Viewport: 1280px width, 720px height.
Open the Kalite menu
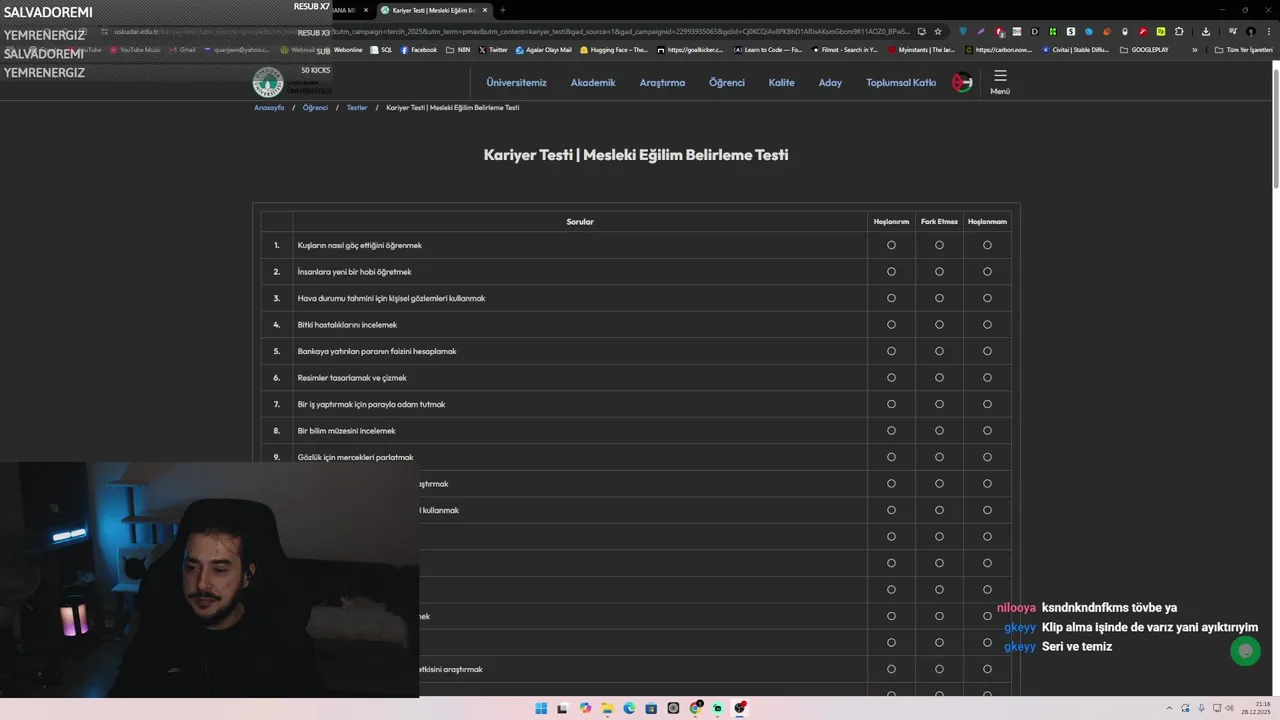coord(781,82)
